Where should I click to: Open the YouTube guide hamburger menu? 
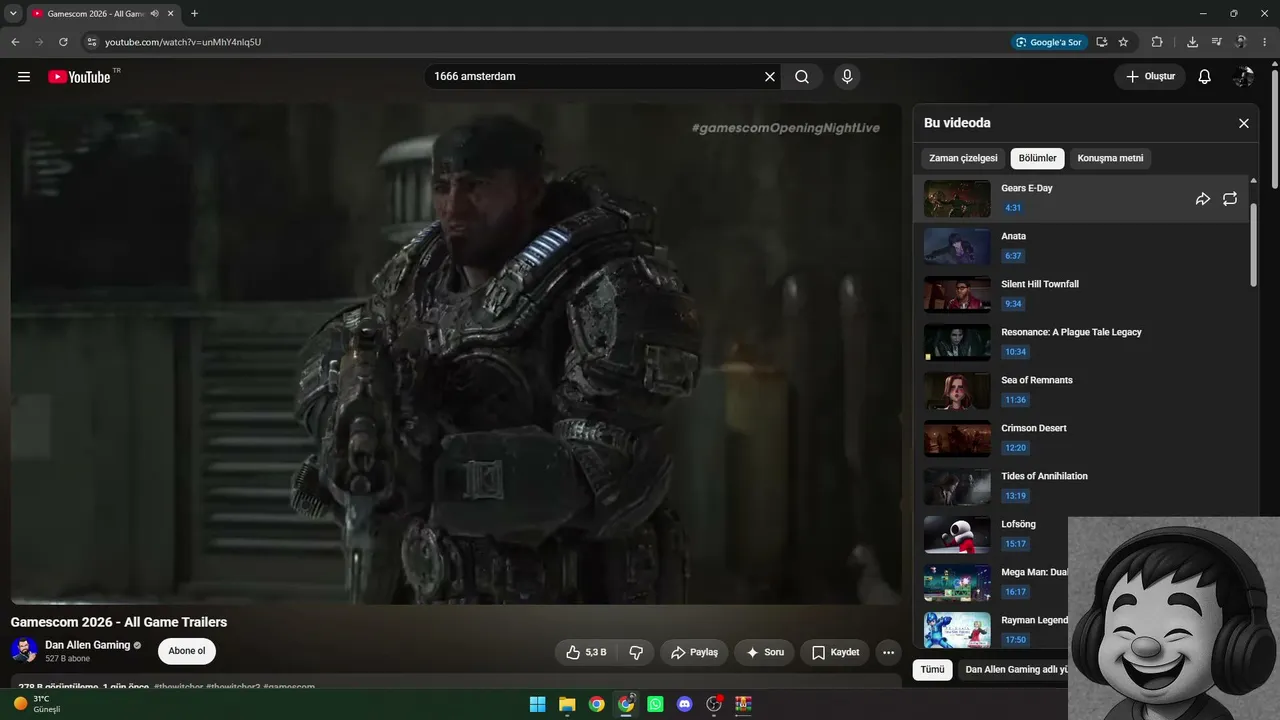pyautogui.click(x=24, y=77)
